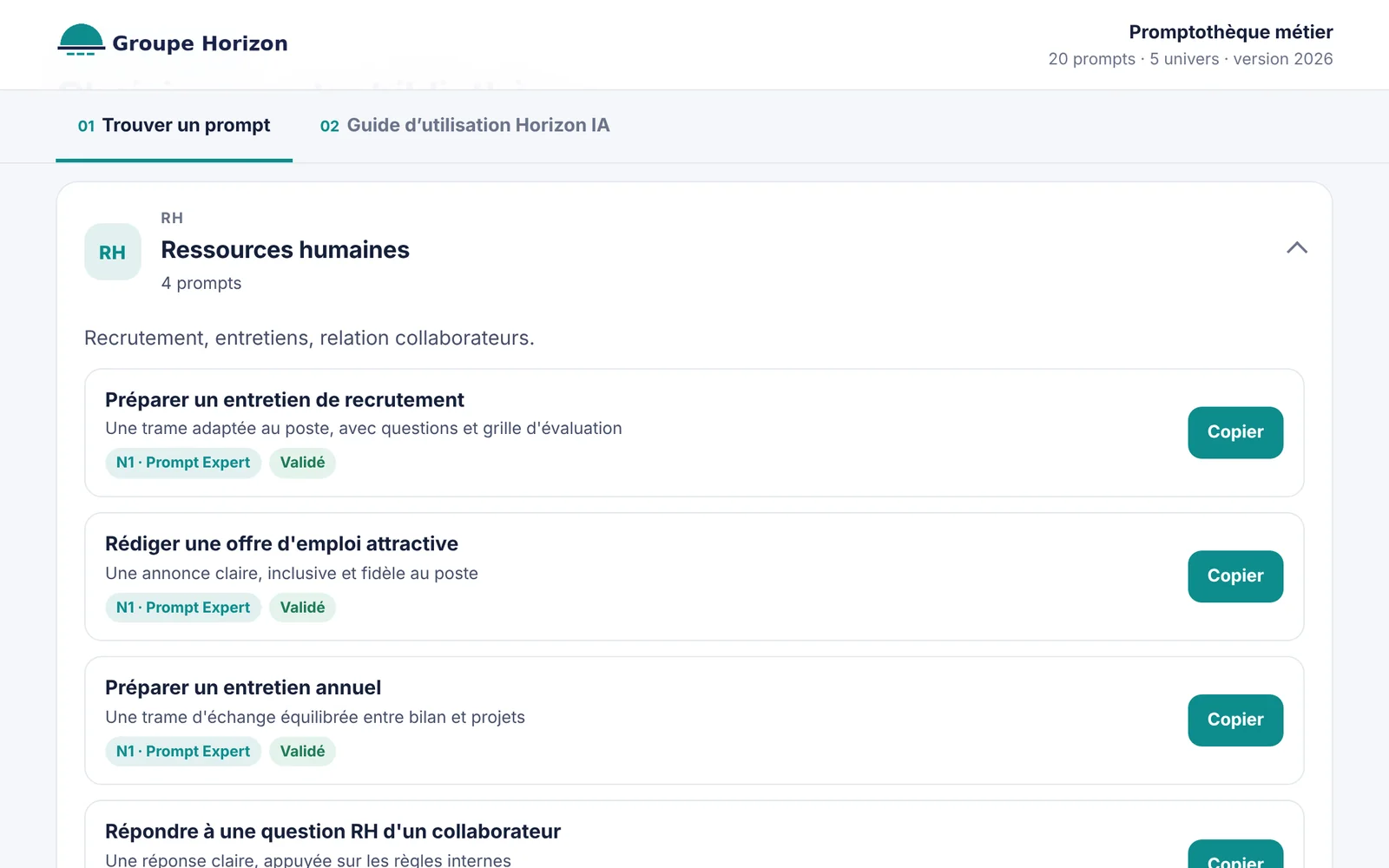1389x868 pixels.
Task: Click '20 prompts · 5 univers · version 2026' text
Action: tap(1190, 59)
